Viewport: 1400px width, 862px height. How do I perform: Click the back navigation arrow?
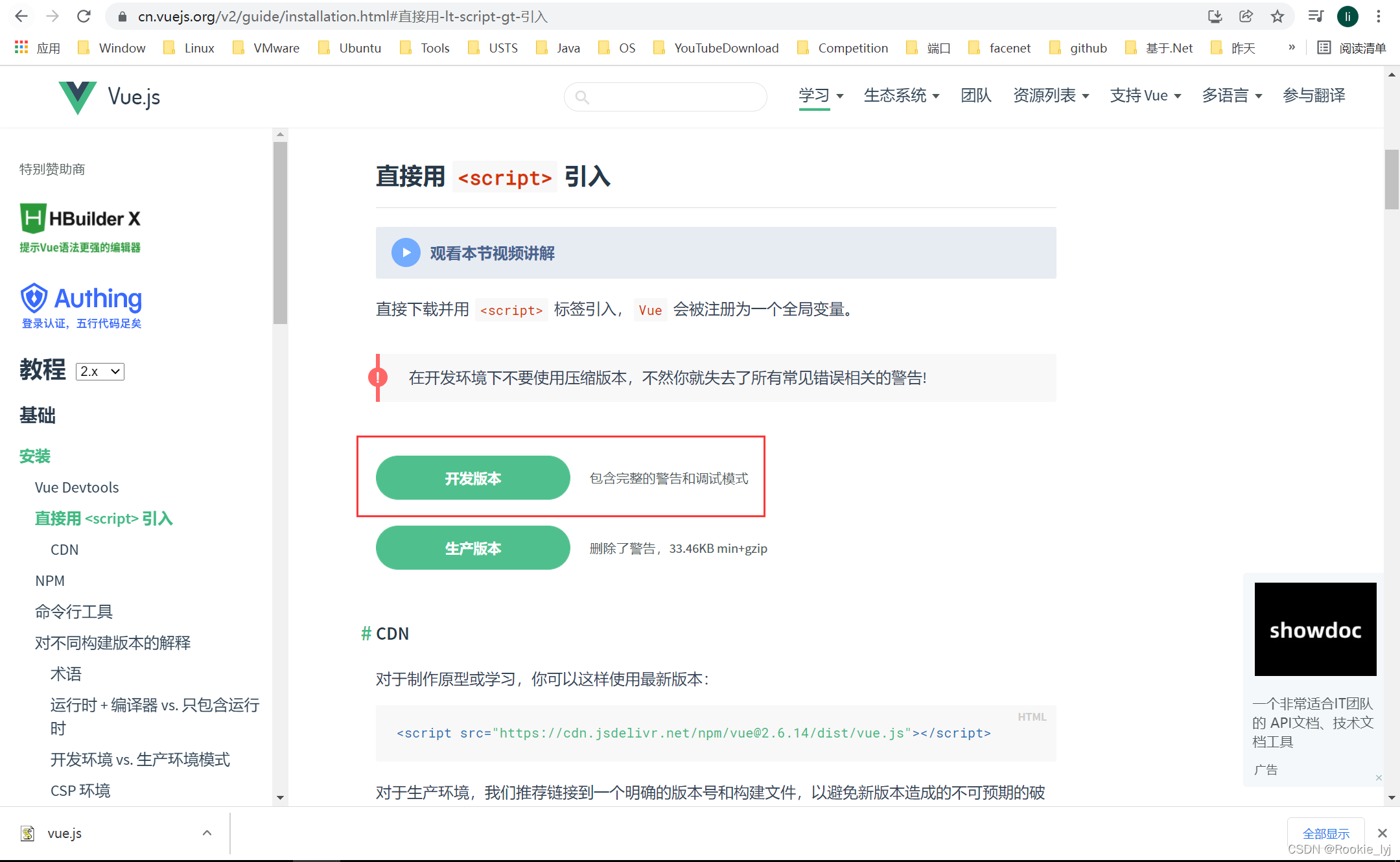pyautogui.click(x=21, y=16)
